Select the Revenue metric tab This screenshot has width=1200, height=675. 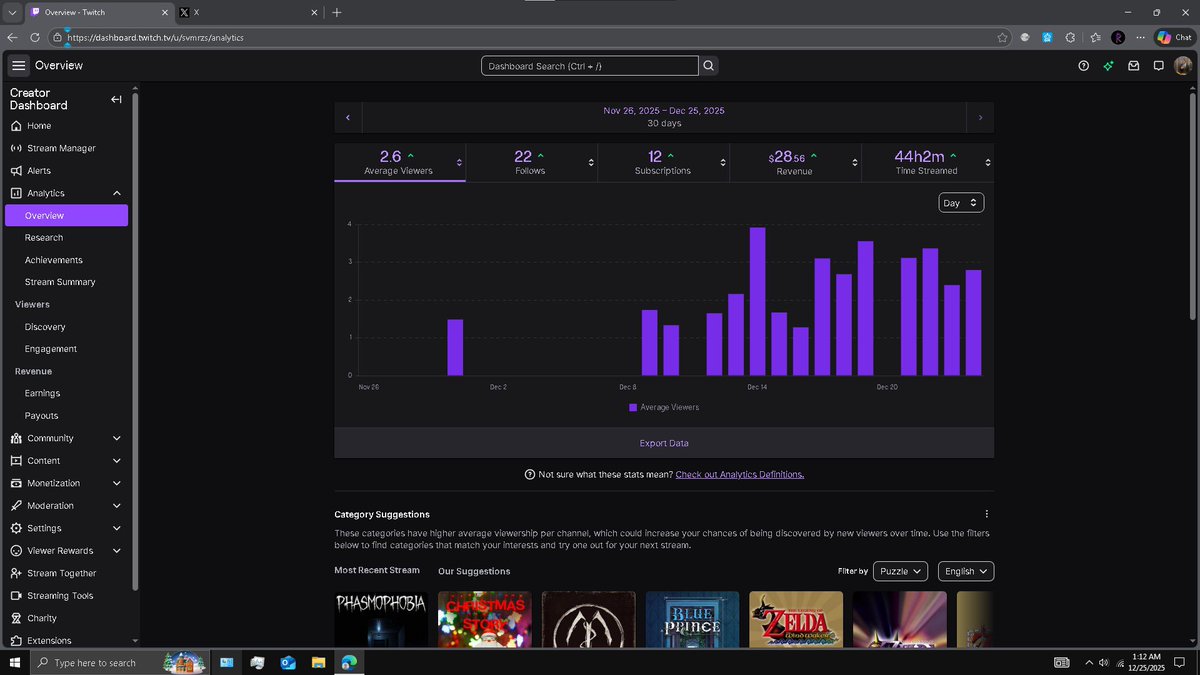click(x=796, y=162)
